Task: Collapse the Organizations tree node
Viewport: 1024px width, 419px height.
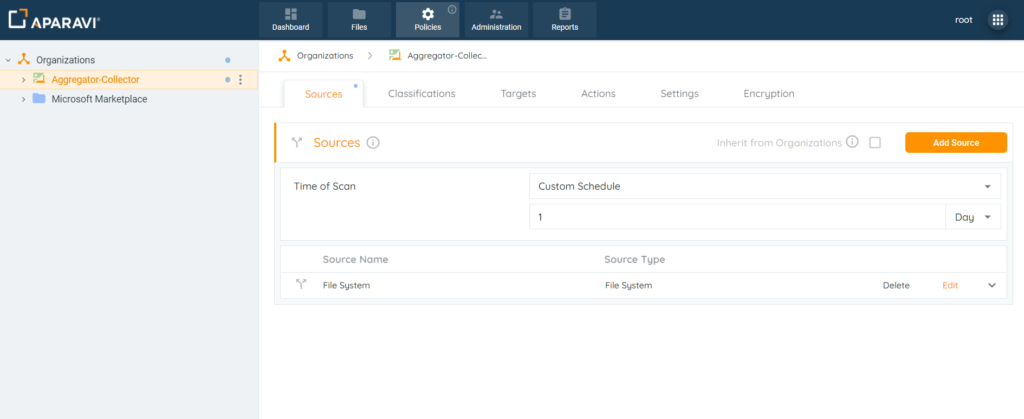Action: coord(8,60)
